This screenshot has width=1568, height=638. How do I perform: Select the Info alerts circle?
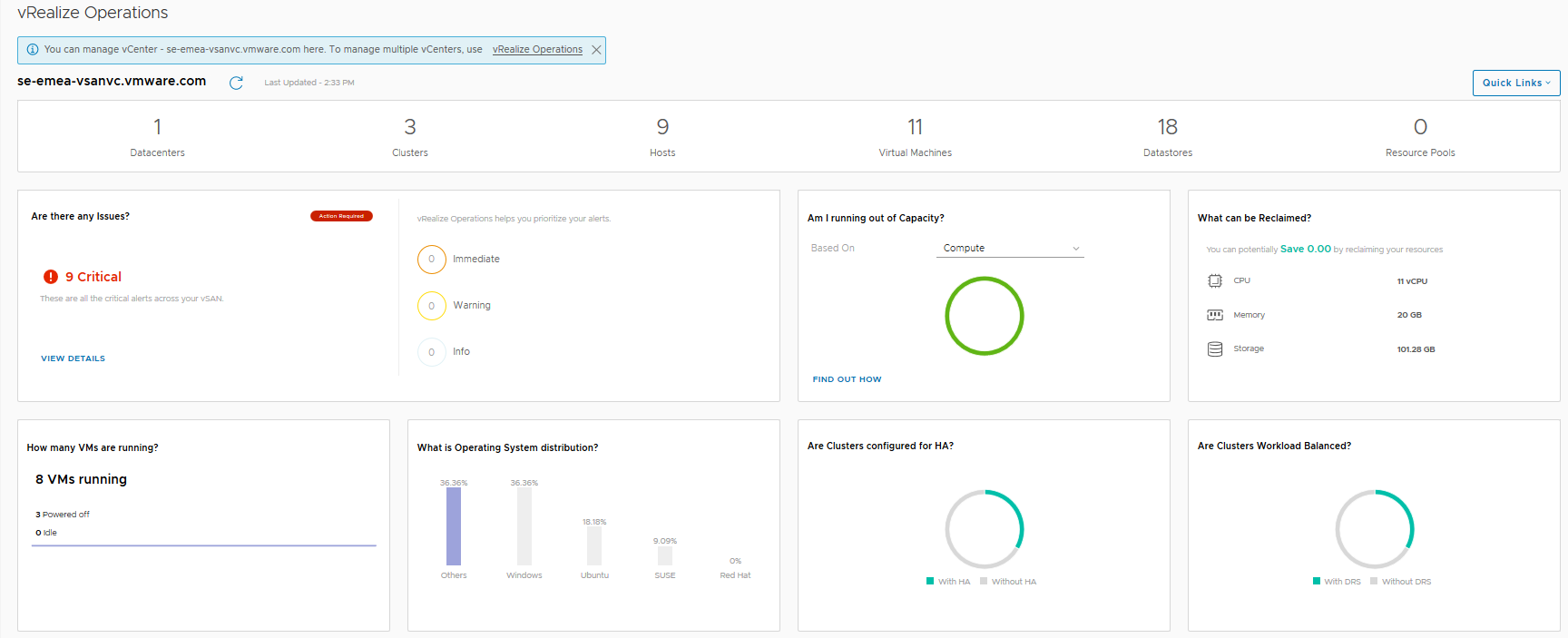point(432,352)
